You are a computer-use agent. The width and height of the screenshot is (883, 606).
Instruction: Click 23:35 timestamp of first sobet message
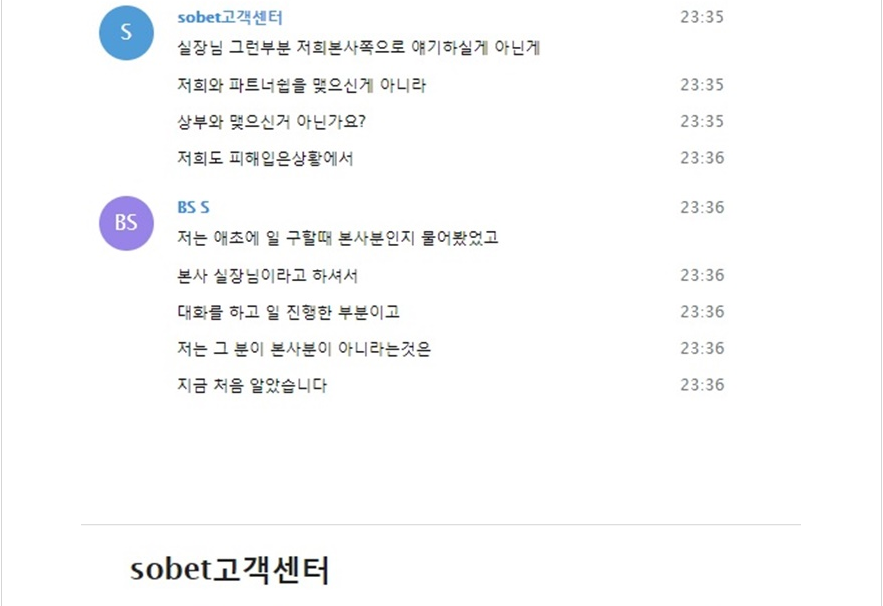coord(702,17)
